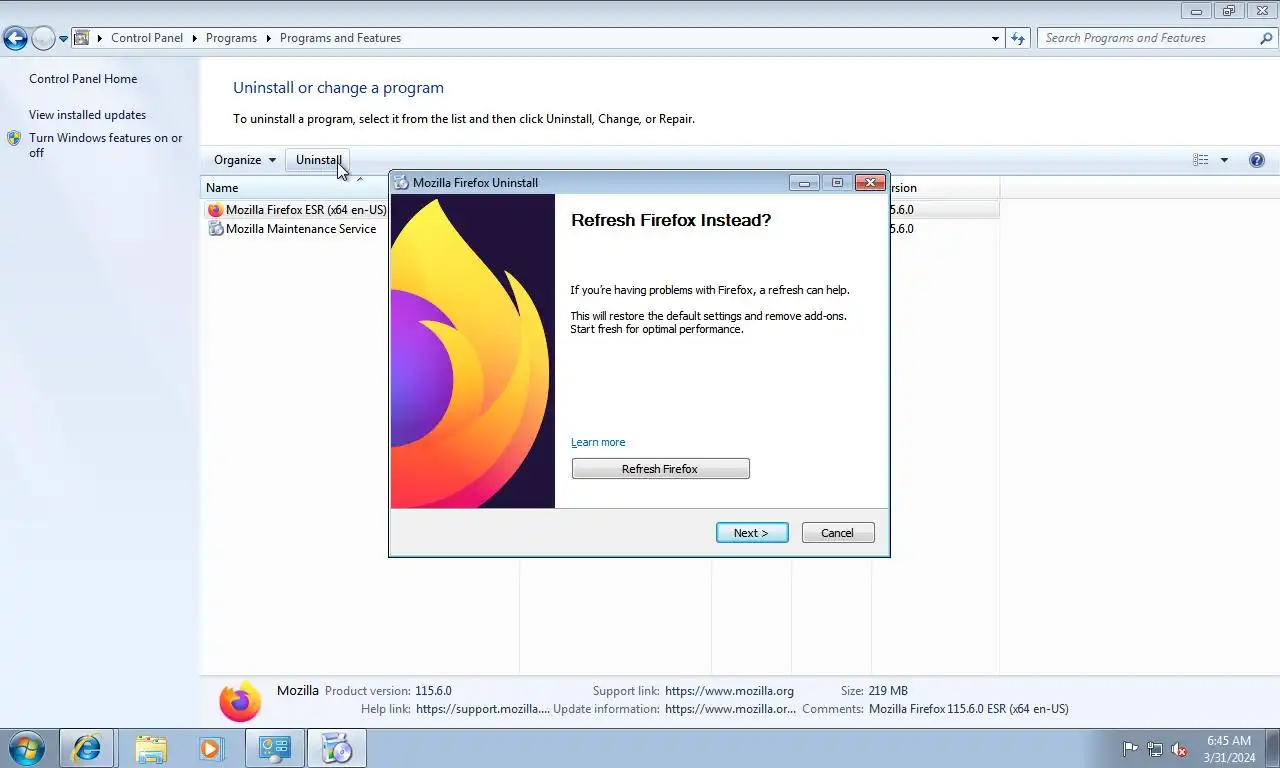Click the Windows features shield icon
This screenshot has height=768, width=1280.
[x=14, y=138]
